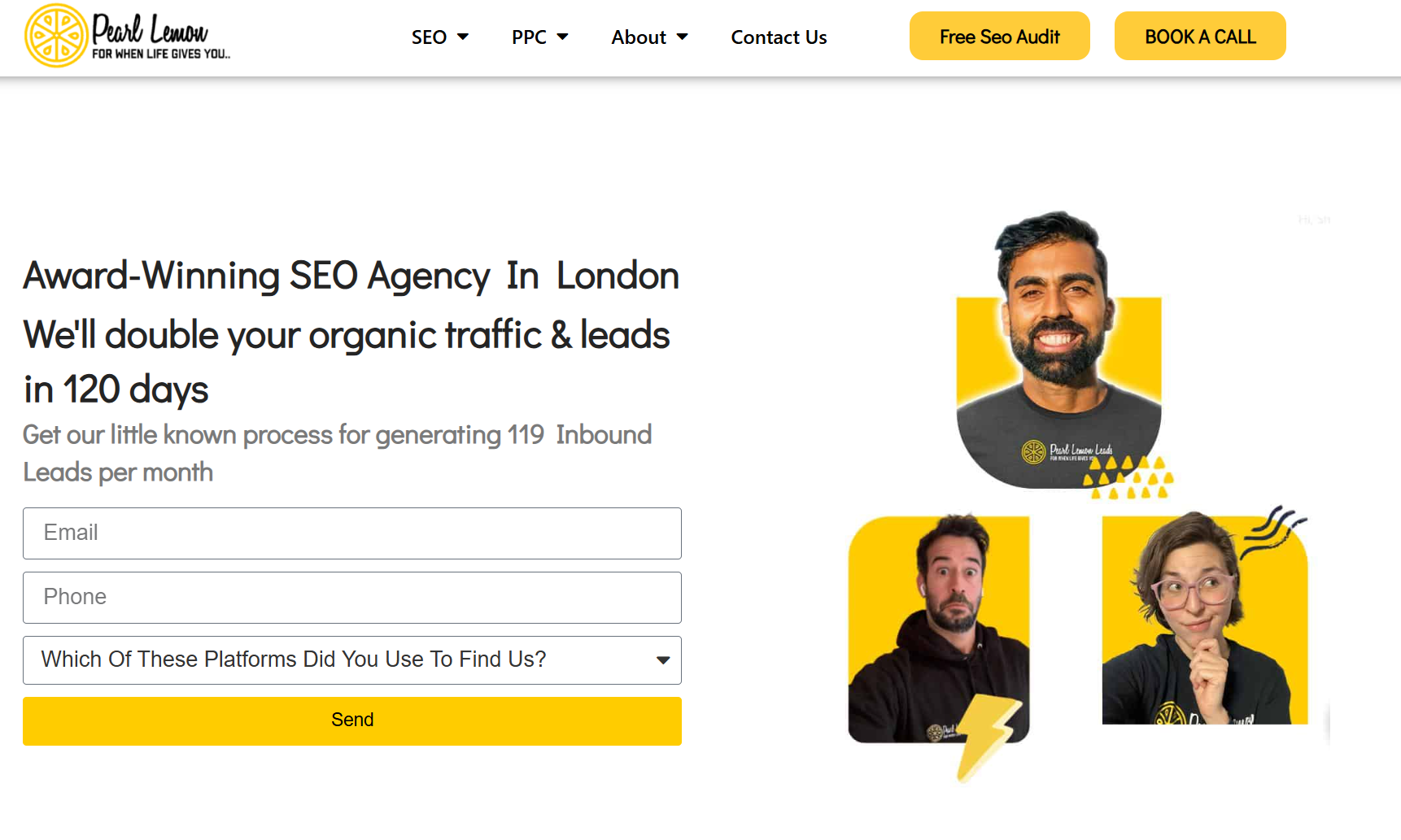Click the Free Seo Audit button

999,36
